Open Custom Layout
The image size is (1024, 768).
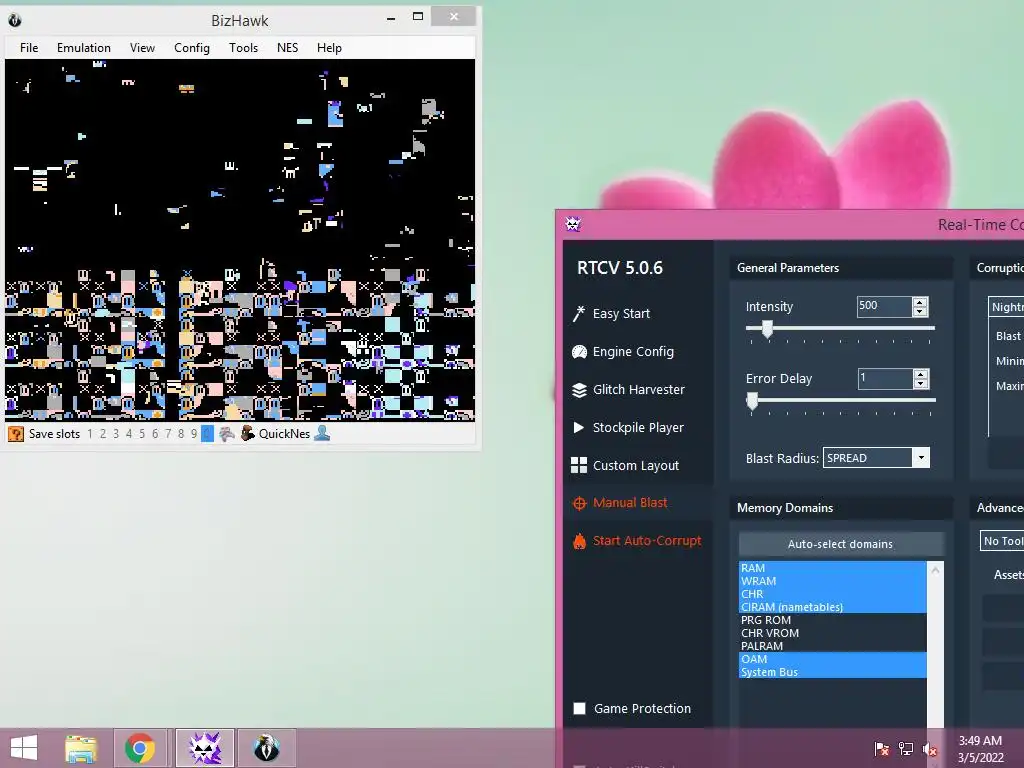coord(635,465)
